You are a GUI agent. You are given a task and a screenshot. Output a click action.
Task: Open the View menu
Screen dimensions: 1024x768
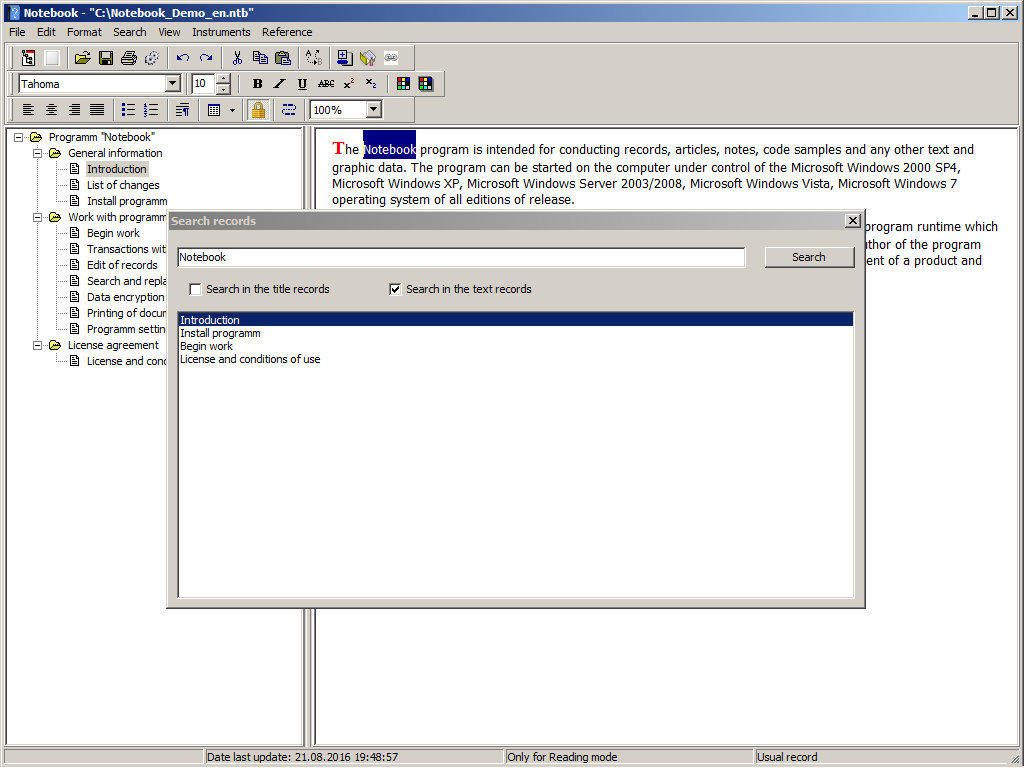(169, 32)
